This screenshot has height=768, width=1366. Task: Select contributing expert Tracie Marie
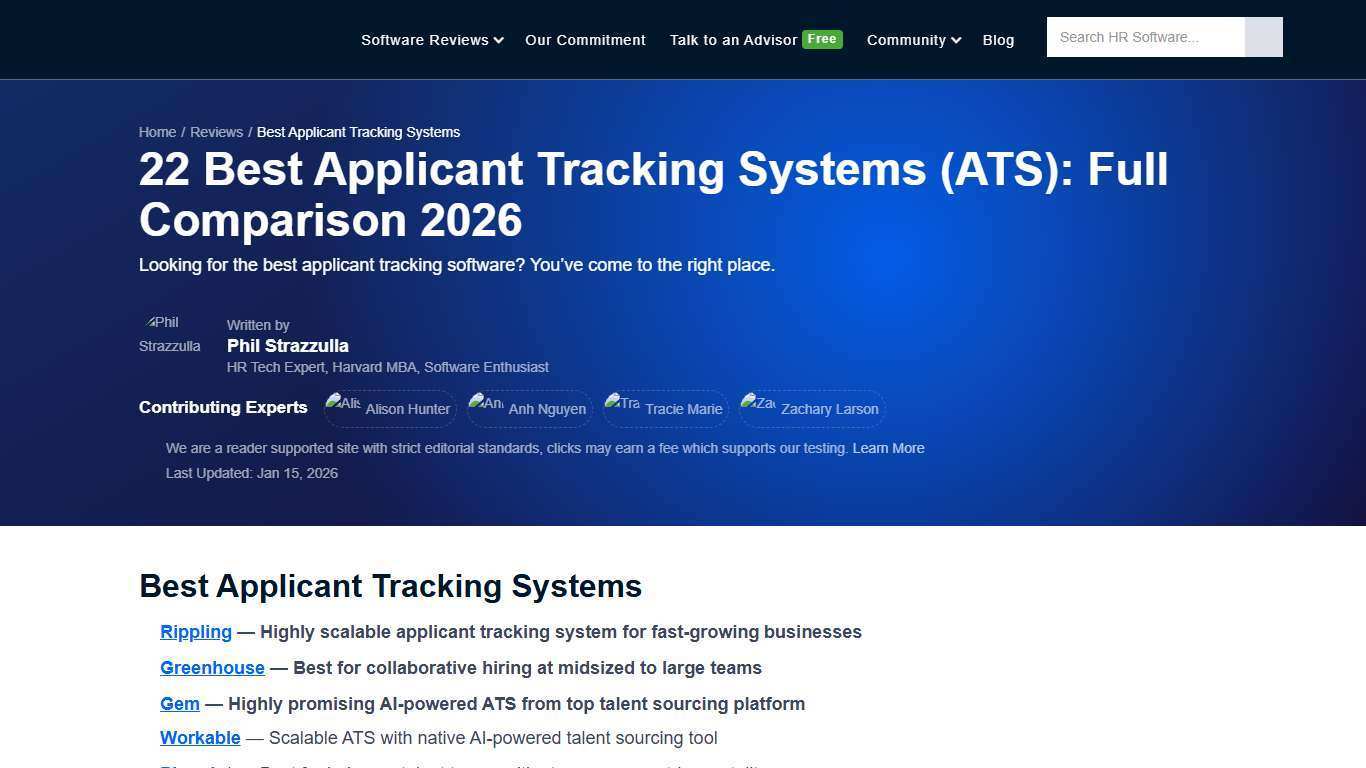(x=665, y=409)
